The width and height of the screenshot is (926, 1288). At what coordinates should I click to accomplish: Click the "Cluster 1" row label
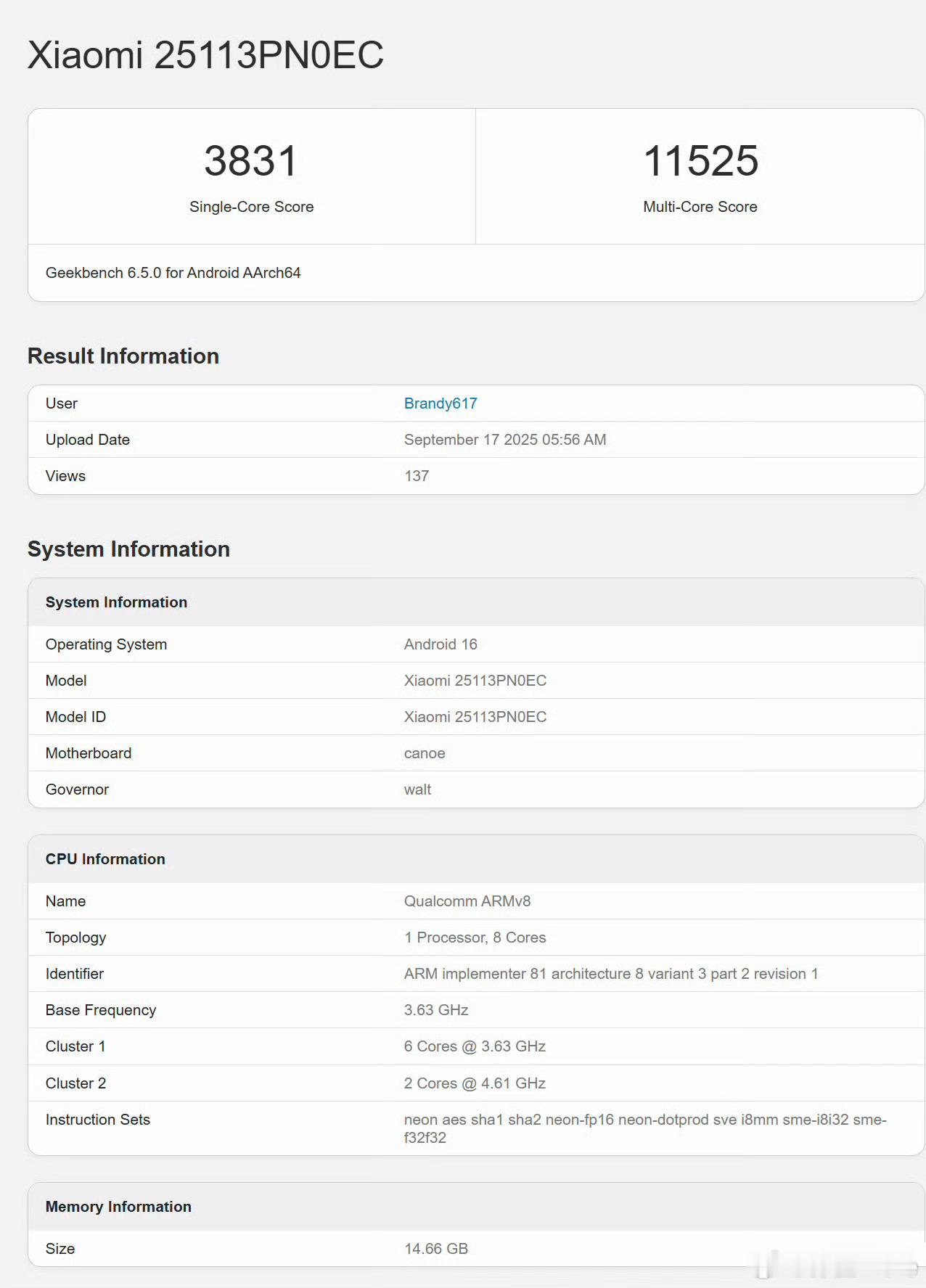[x=75, y=1046]
